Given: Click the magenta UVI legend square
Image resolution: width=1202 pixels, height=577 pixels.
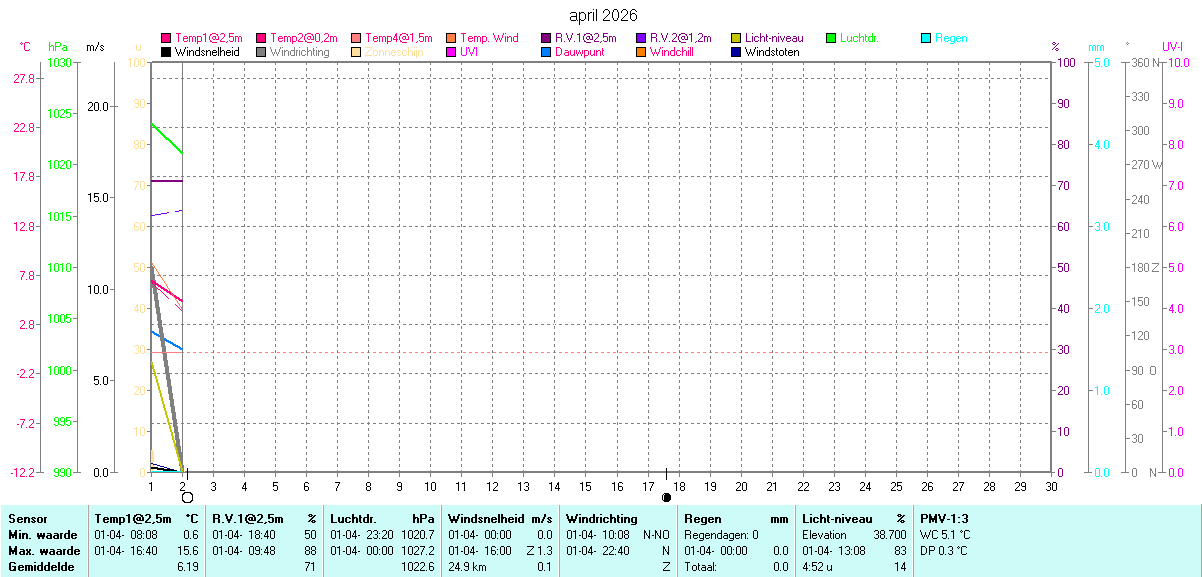Looking at the screenshot, I should (451, 52).
